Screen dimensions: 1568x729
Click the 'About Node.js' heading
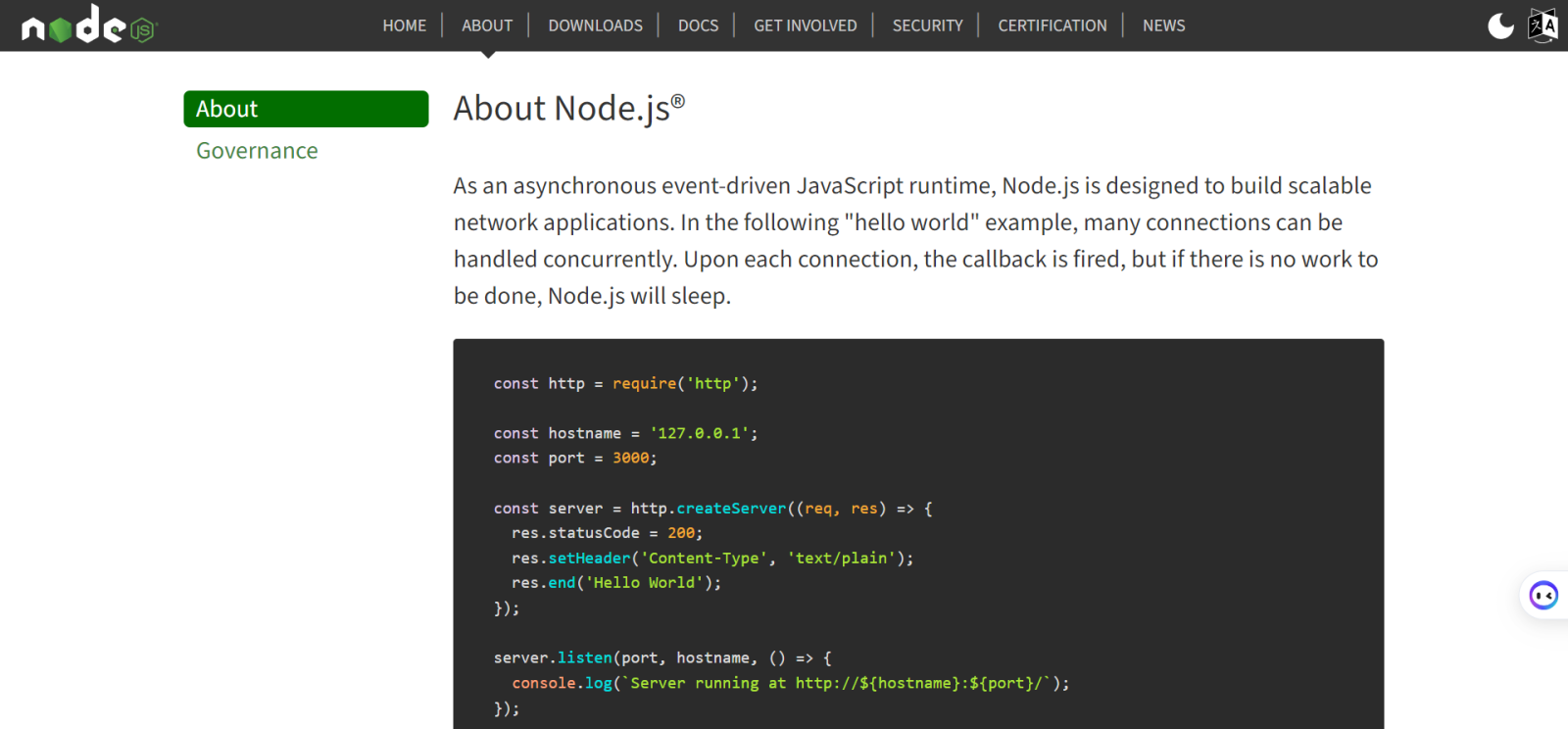[569, 108]
